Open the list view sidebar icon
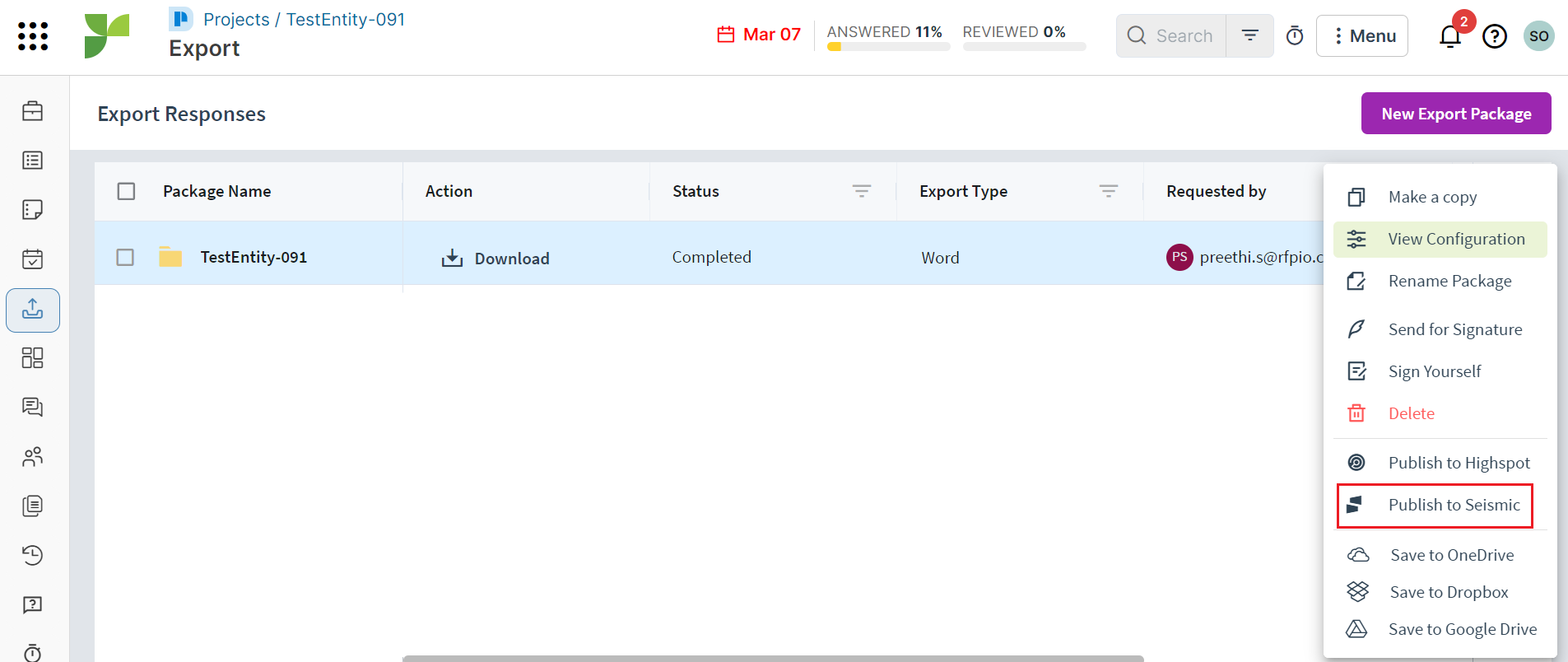The image size is (1568, 662). (33, 161)
